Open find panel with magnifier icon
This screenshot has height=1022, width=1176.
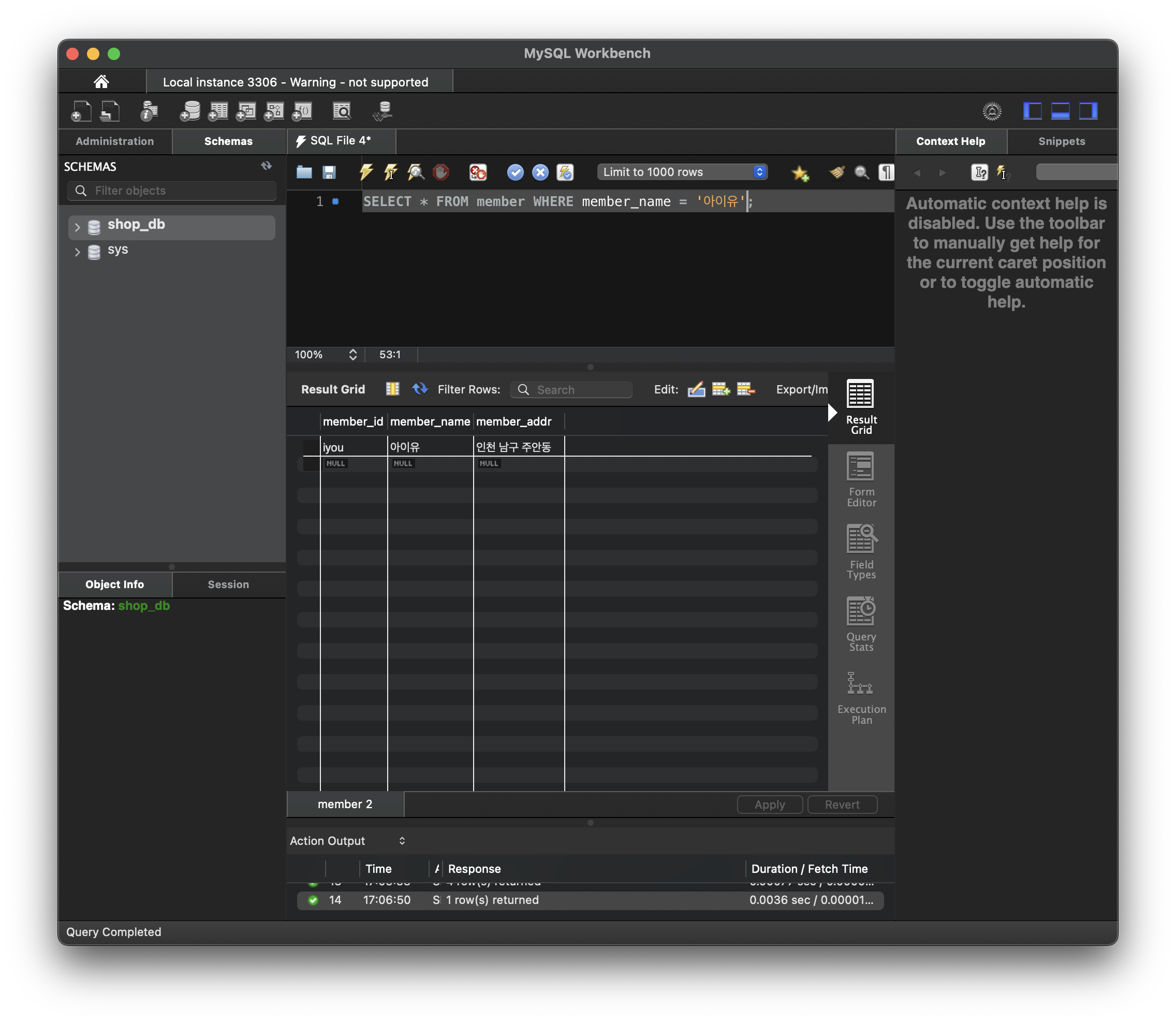coord(862,172)
